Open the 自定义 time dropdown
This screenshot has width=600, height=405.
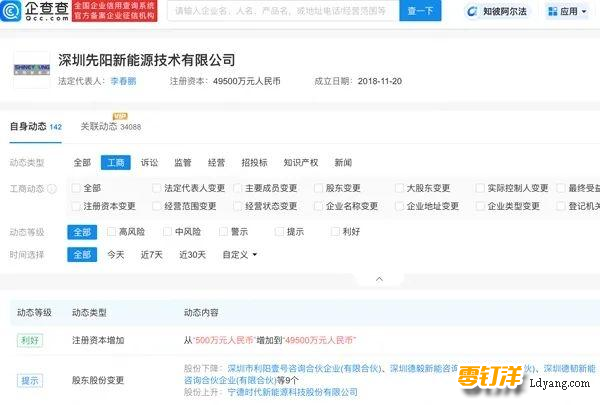(240, 255)
